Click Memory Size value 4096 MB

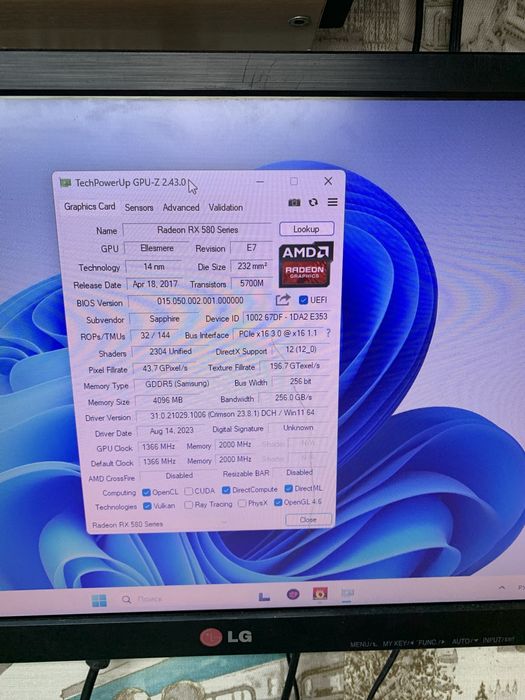click(168, 400)
